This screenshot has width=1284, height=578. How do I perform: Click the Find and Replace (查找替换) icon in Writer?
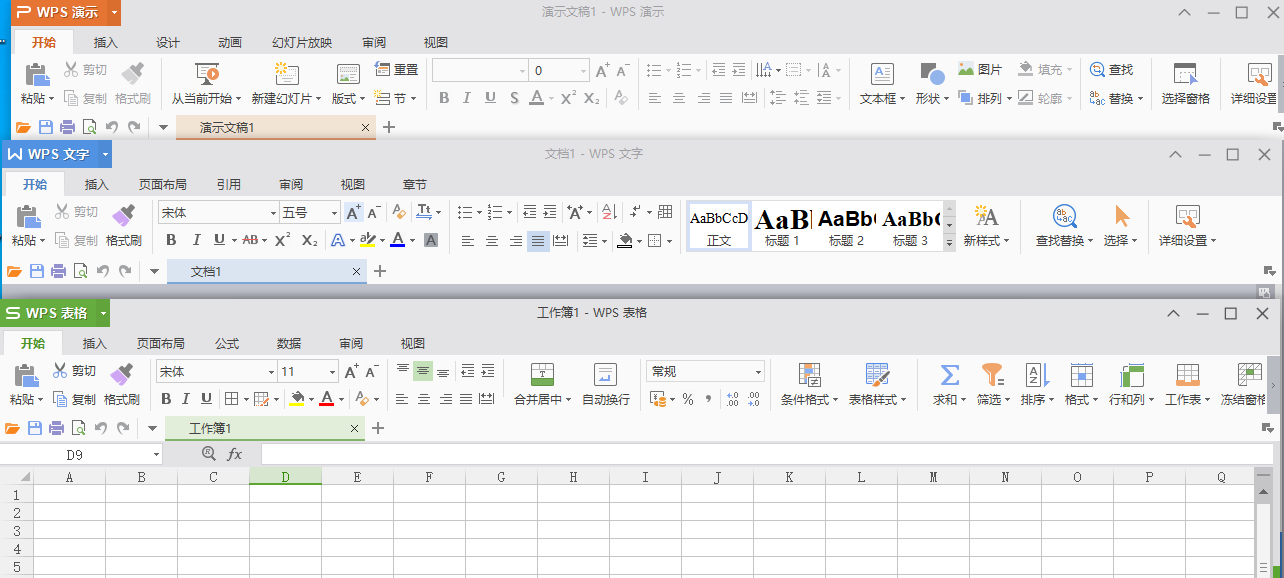coord(1064,216)
